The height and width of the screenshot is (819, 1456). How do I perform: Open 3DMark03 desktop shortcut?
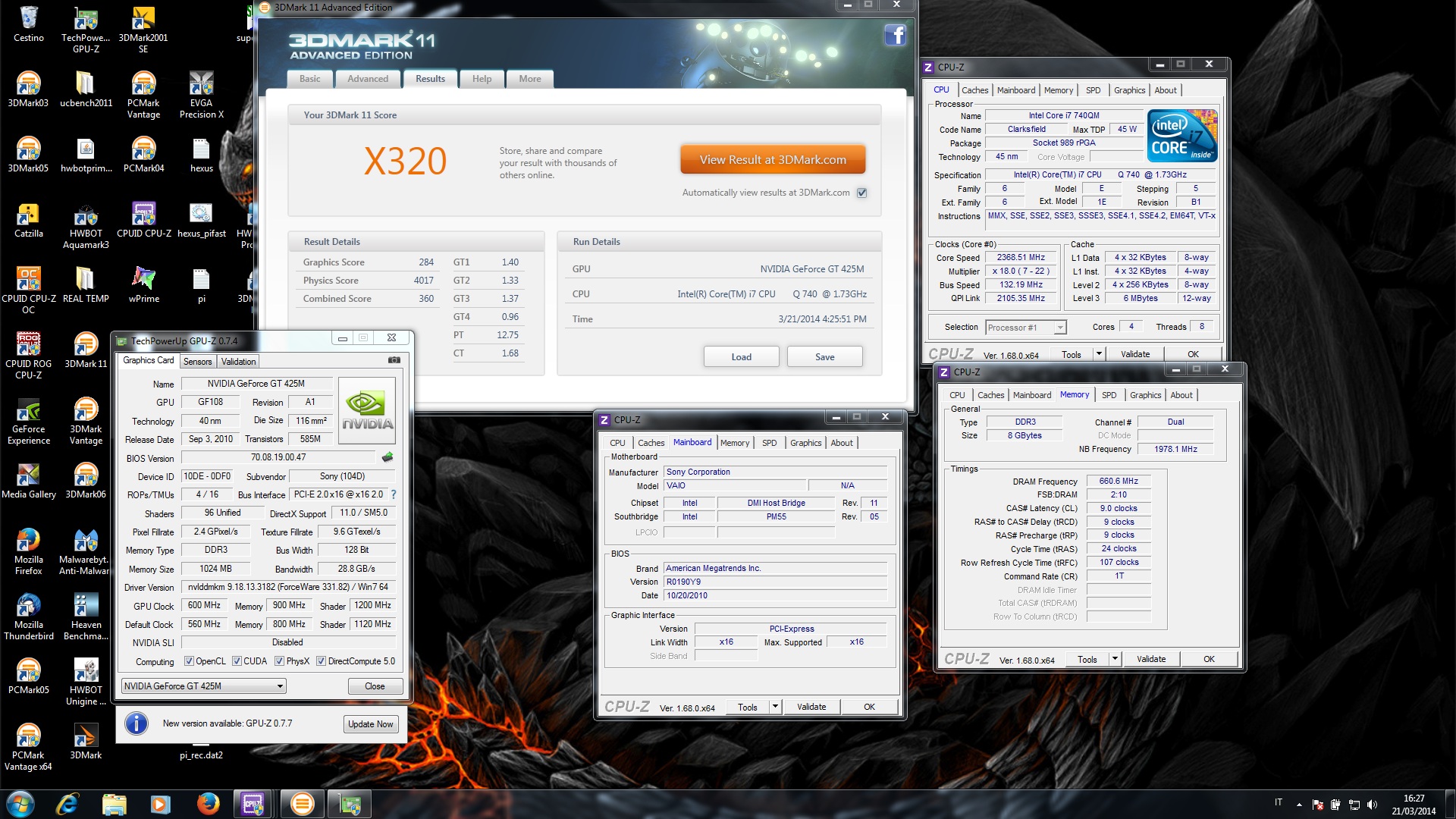pos(28,89)
